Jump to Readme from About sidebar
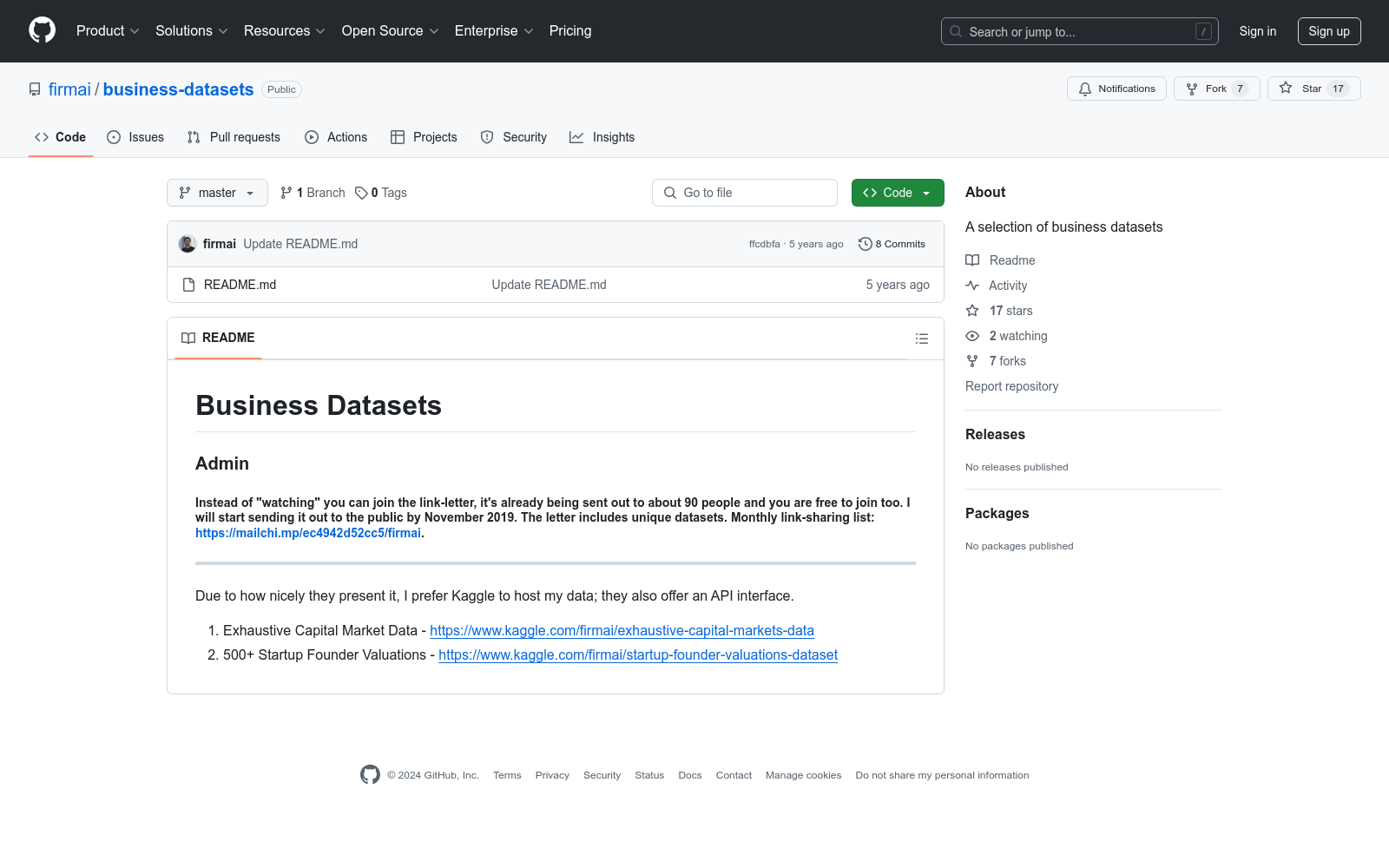The image size is (1389, 868). tap(1000, 260)
